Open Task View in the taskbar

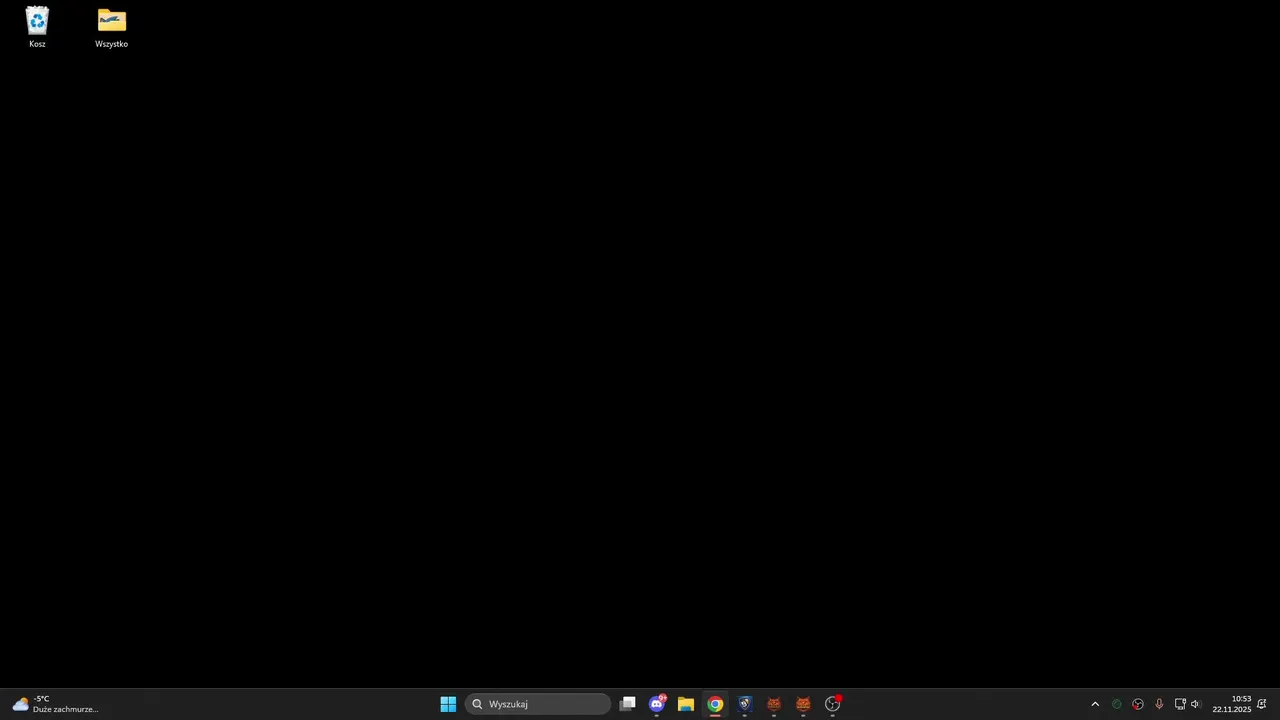point(627,704)
